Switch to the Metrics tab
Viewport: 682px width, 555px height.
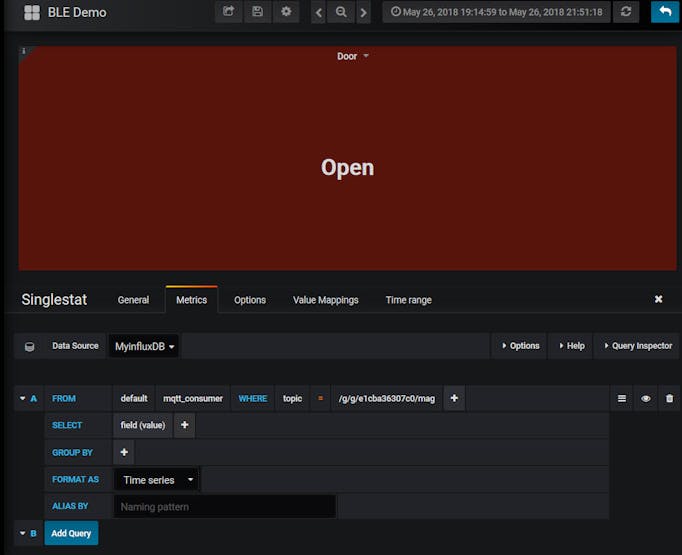pos(191,300)
